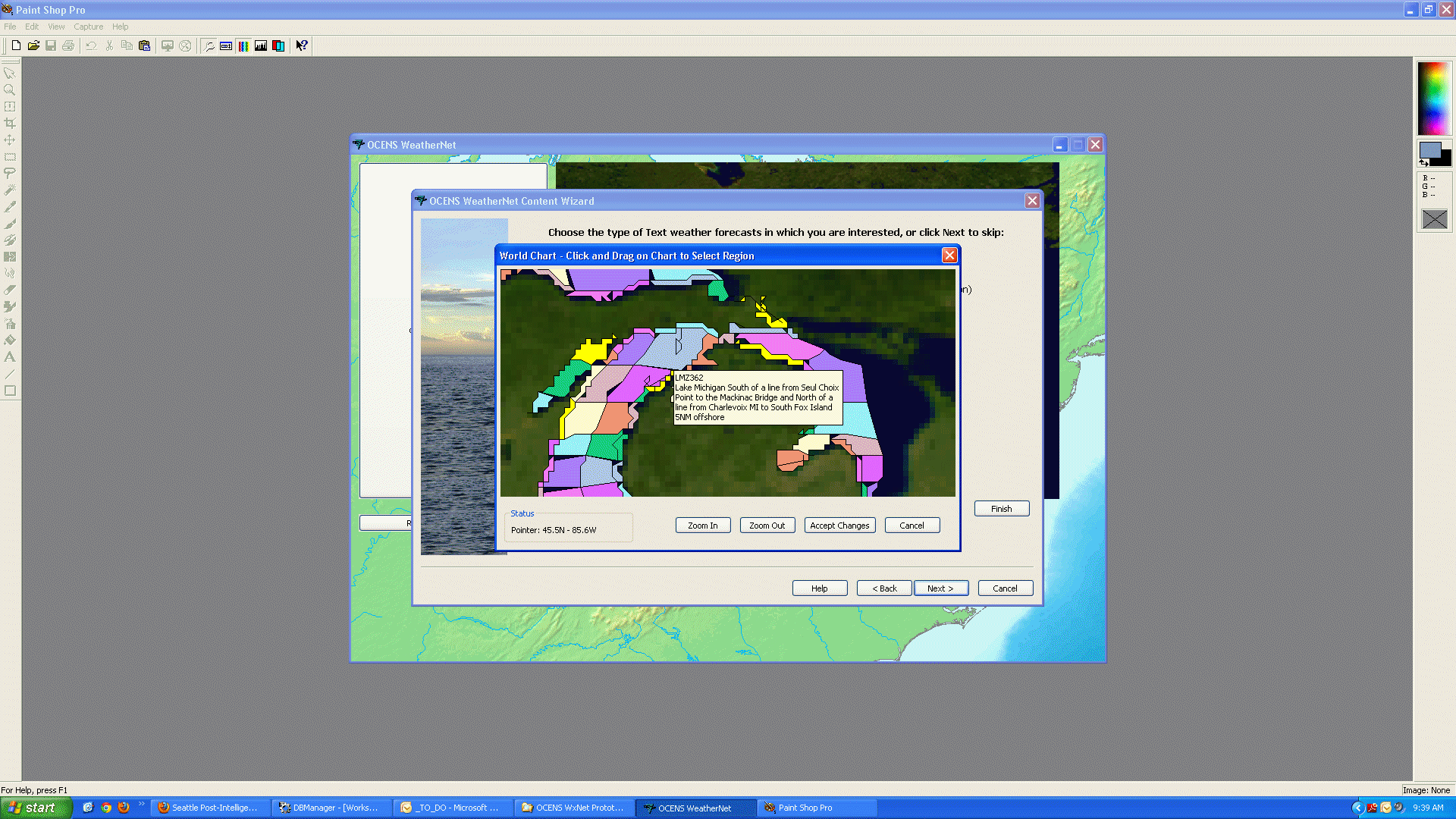1456x819 pixels.
Task: Go to previous step with < Back
Action: click(884, 588)
